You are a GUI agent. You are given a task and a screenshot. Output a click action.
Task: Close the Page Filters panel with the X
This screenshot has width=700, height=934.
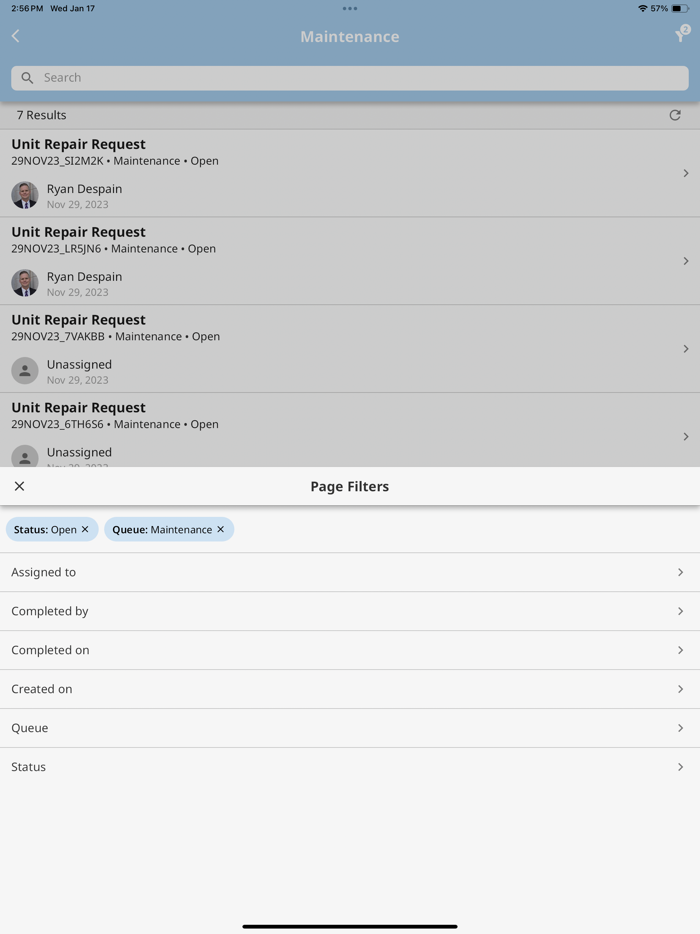click(19, 485)
